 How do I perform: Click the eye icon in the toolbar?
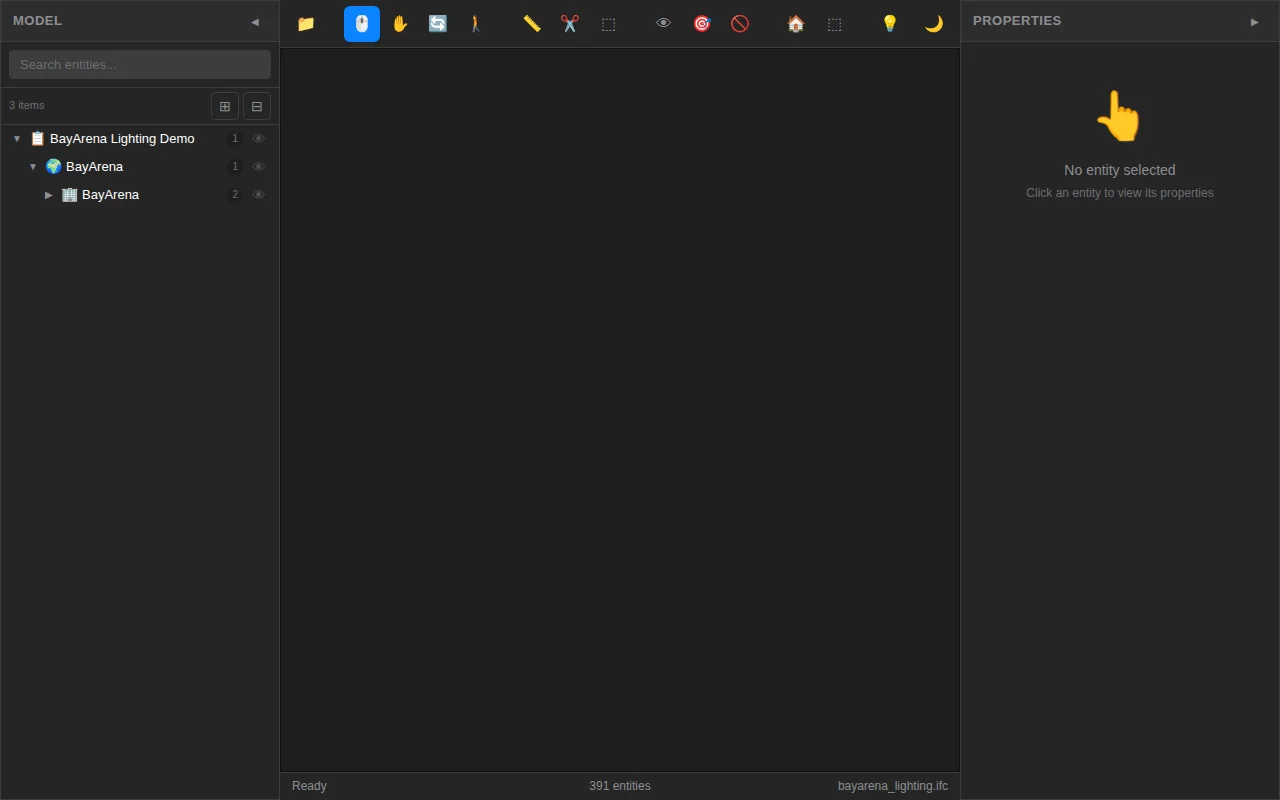click(664, 24)
